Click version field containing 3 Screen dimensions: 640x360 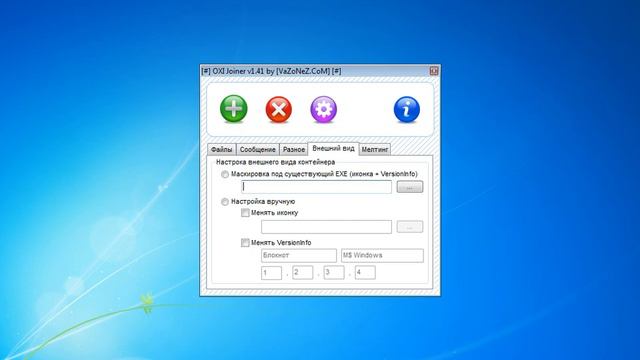[334, 272]
